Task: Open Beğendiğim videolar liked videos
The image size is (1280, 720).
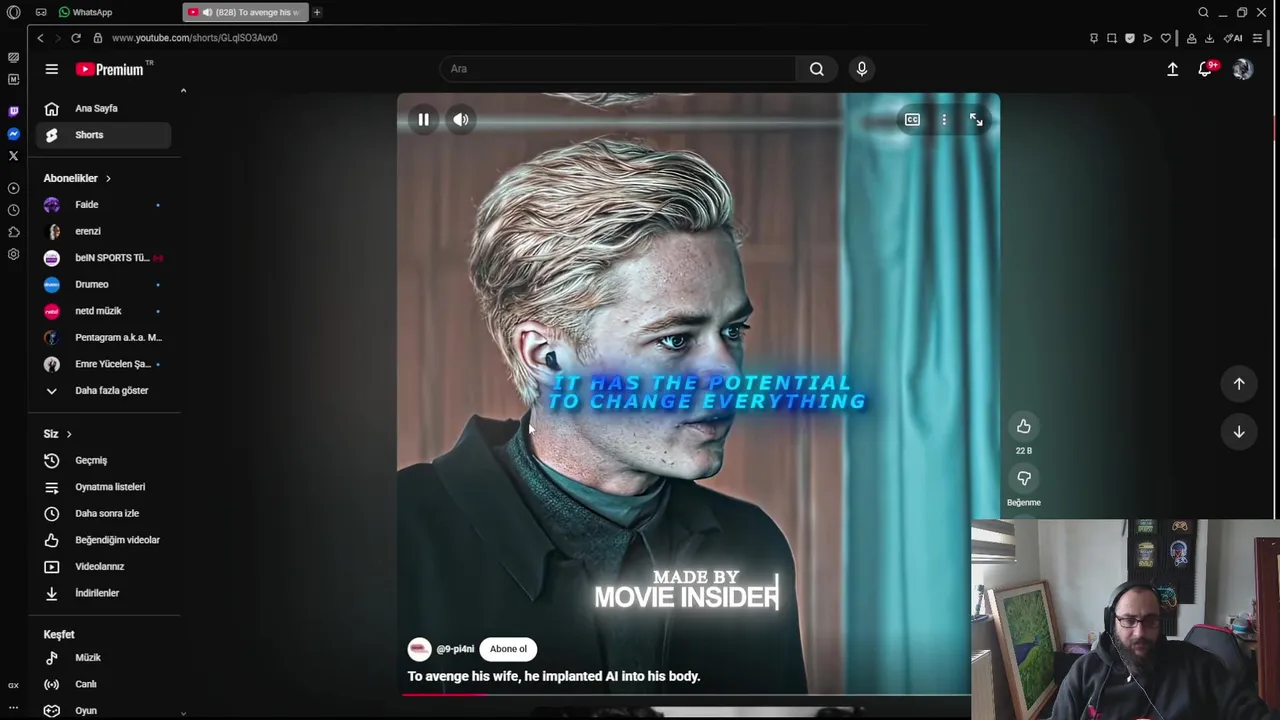Action: coord(104,540)
